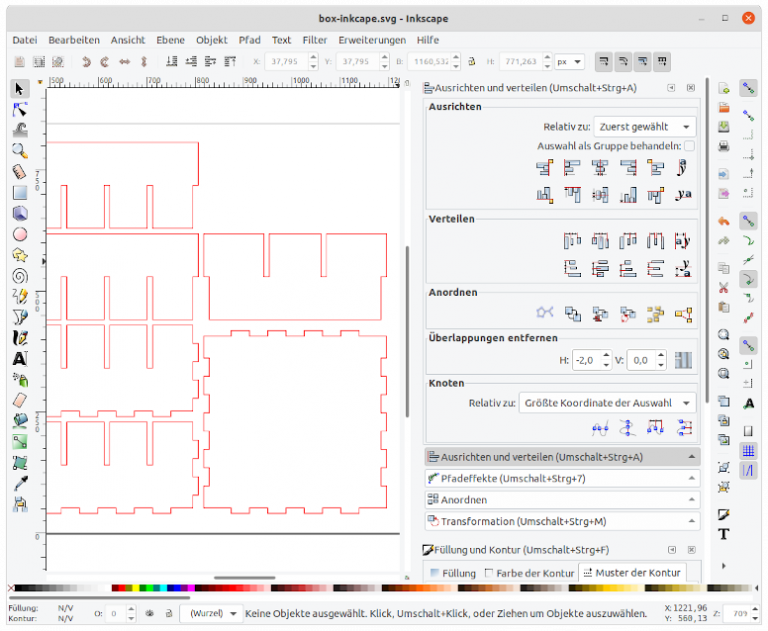768x631 pixels.
Task: Select the Node edit tool
Action: 20,110
